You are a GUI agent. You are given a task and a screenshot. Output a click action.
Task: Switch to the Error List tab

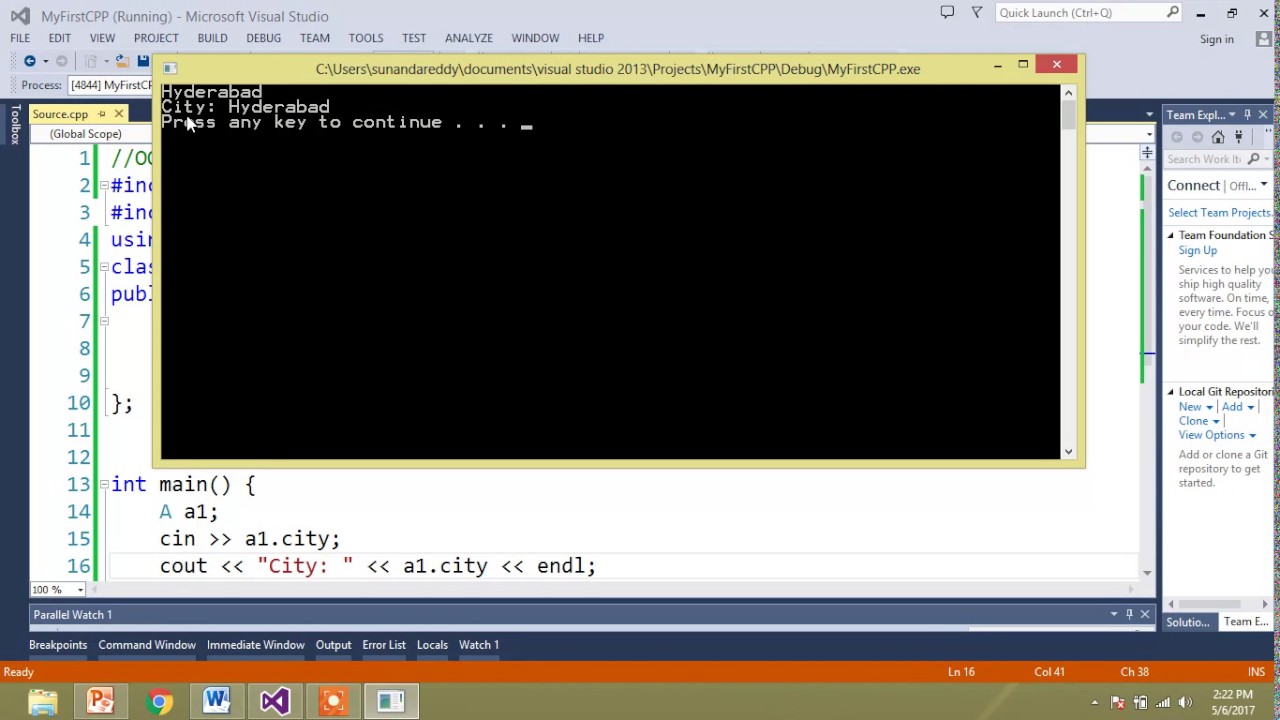(384, 645)
